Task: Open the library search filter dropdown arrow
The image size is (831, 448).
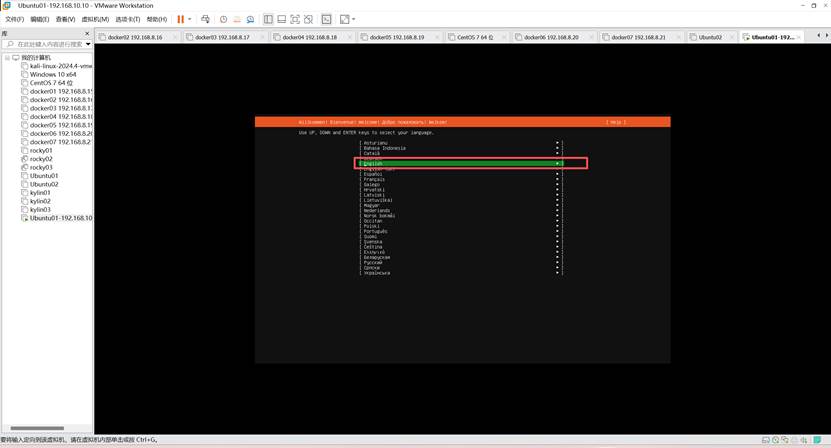Action: point(88,44)
